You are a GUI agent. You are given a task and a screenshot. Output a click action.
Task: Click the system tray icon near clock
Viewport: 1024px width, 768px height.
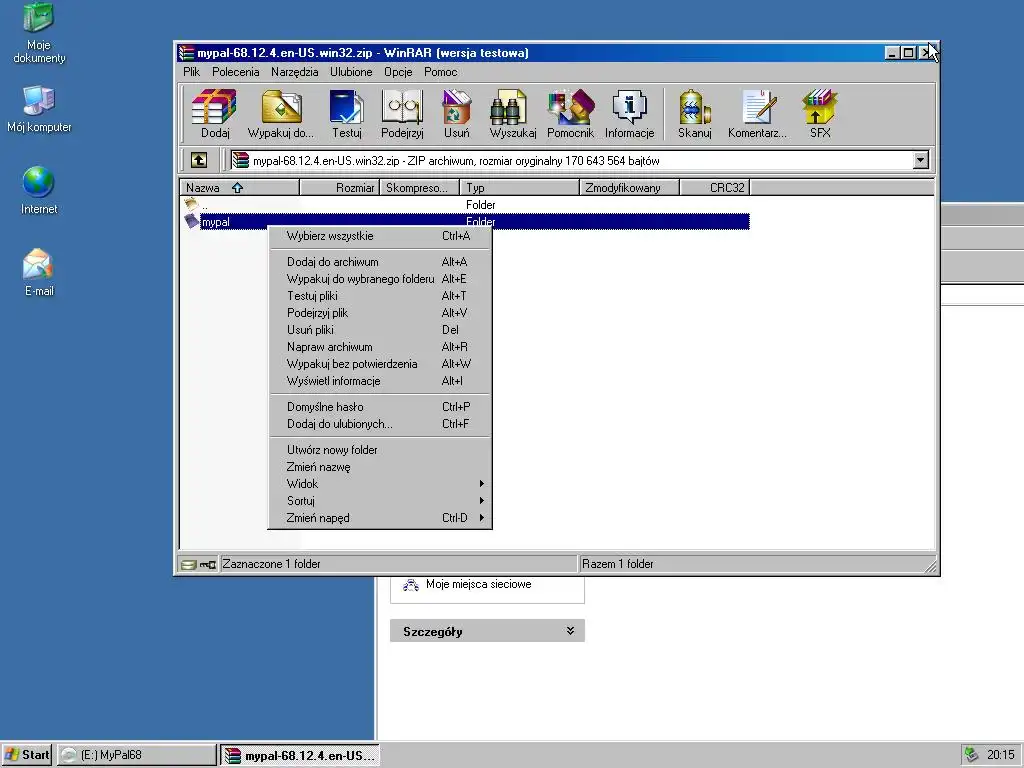tap(972, 755)
